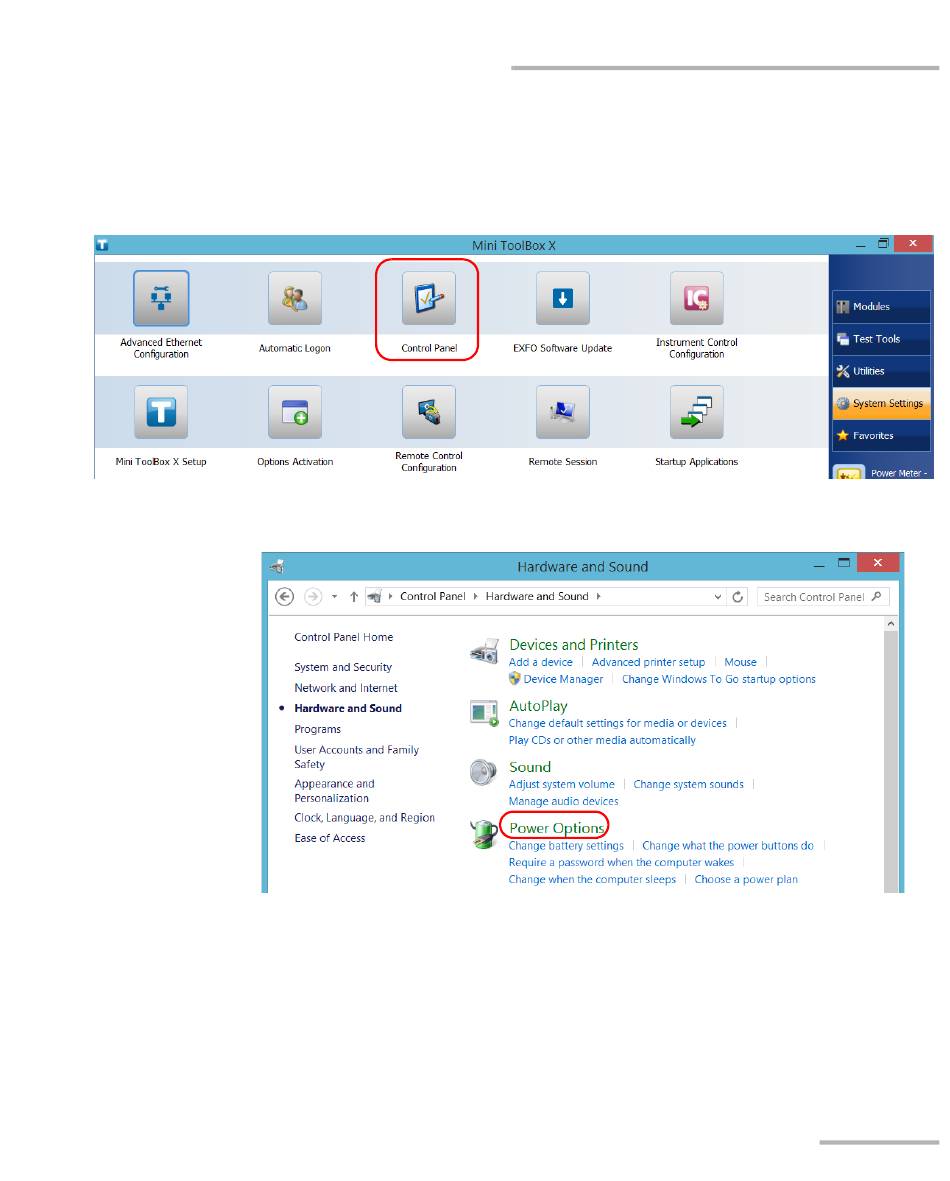
Task: Expand chevron after Hardware and Sound breadcrumb
Action: (598, 597)
